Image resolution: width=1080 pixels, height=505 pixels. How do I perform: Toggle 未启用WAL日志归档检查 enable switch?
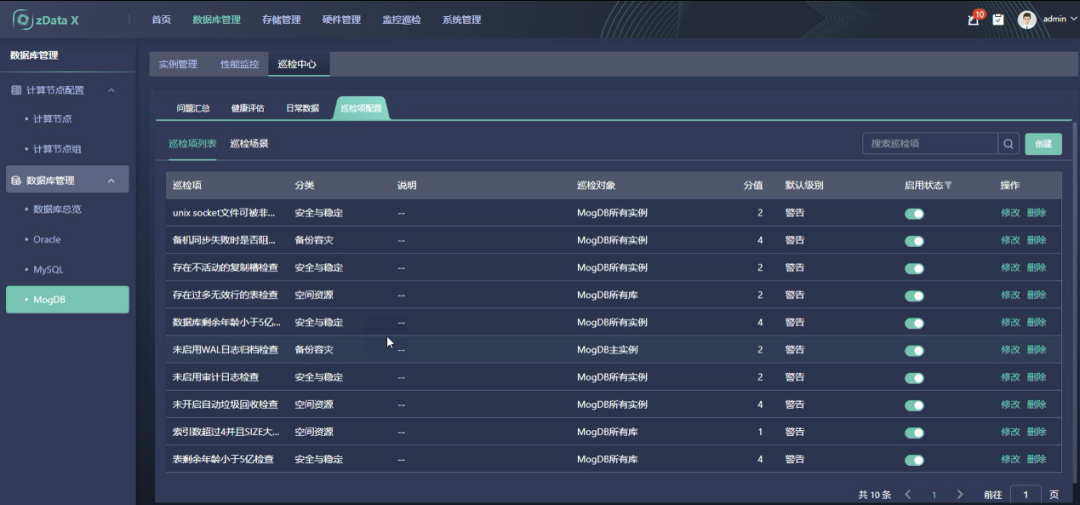pyautogui.click(x=914, y=350)
